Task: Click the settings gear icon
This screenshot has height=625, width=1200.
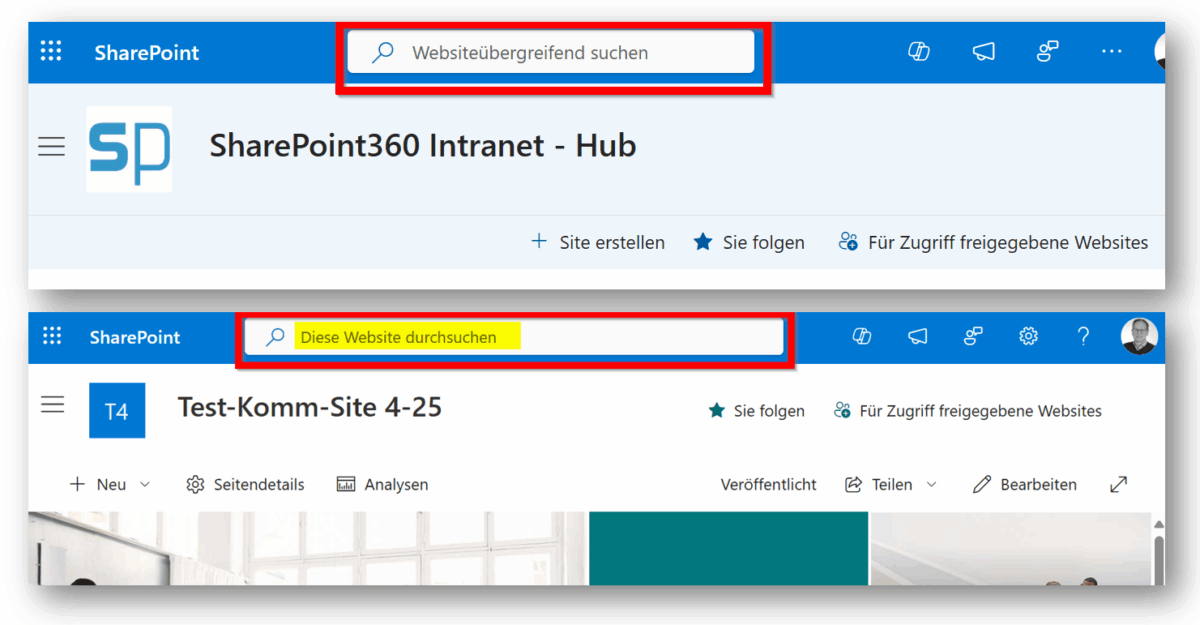Action: (x=1028, y=337)
